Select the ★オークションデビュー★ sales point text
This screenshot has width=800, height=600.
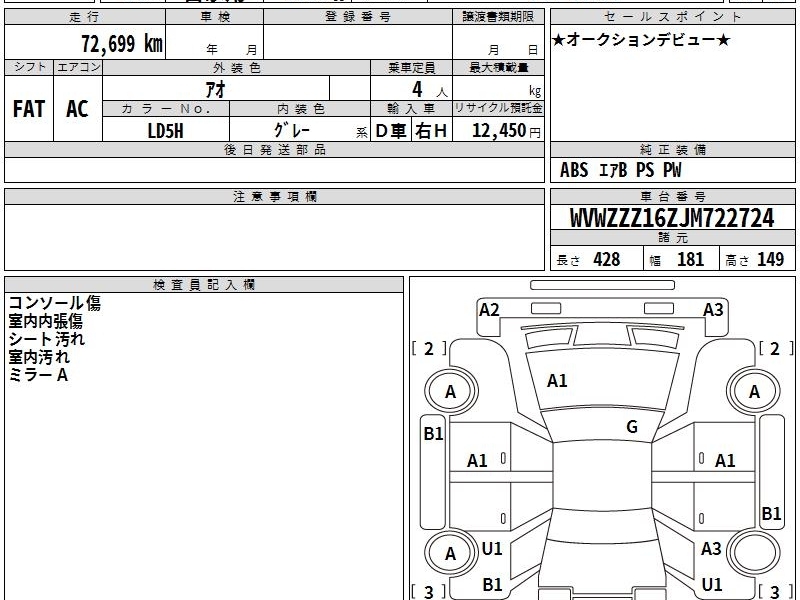(641, 40)
